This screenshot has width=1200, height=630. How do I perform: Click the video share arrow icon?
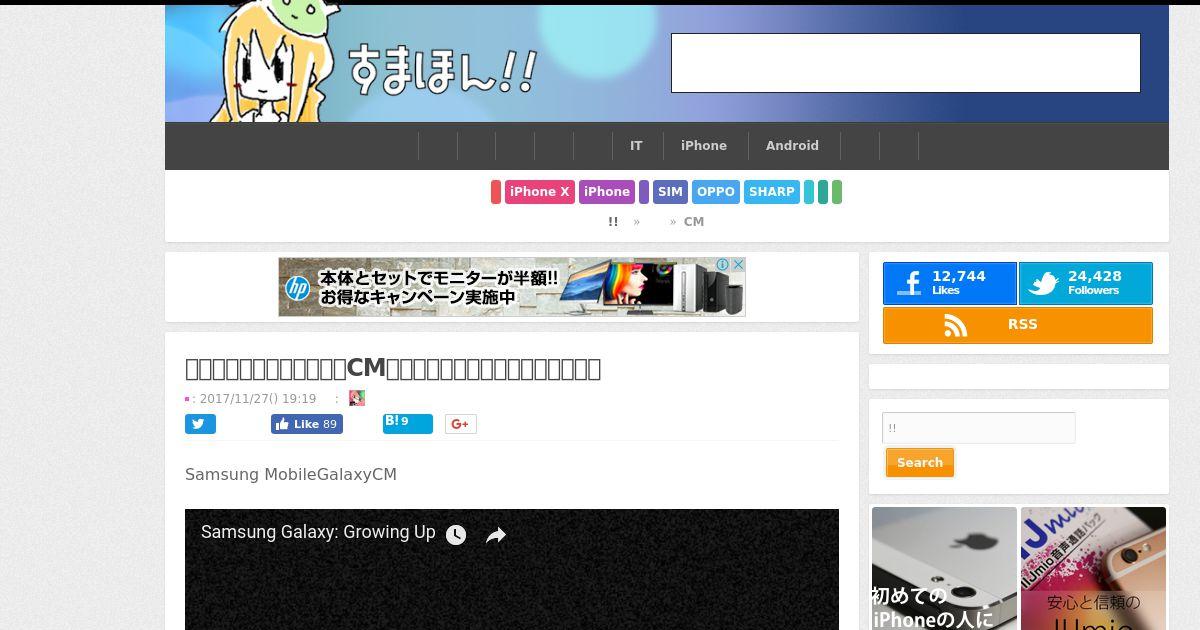496,535
